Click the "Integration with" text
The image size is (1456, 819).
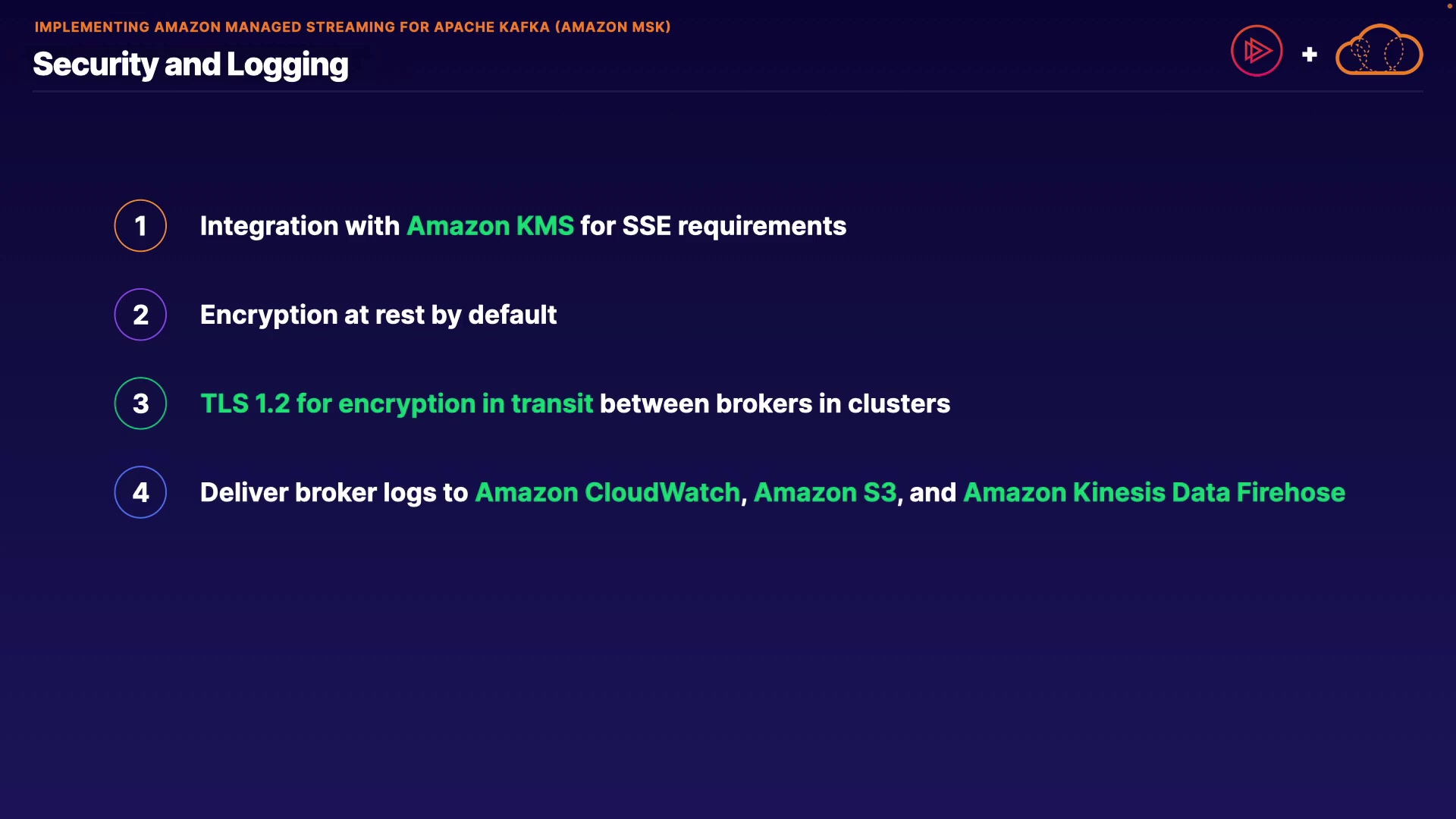click(x=300, y=226)
